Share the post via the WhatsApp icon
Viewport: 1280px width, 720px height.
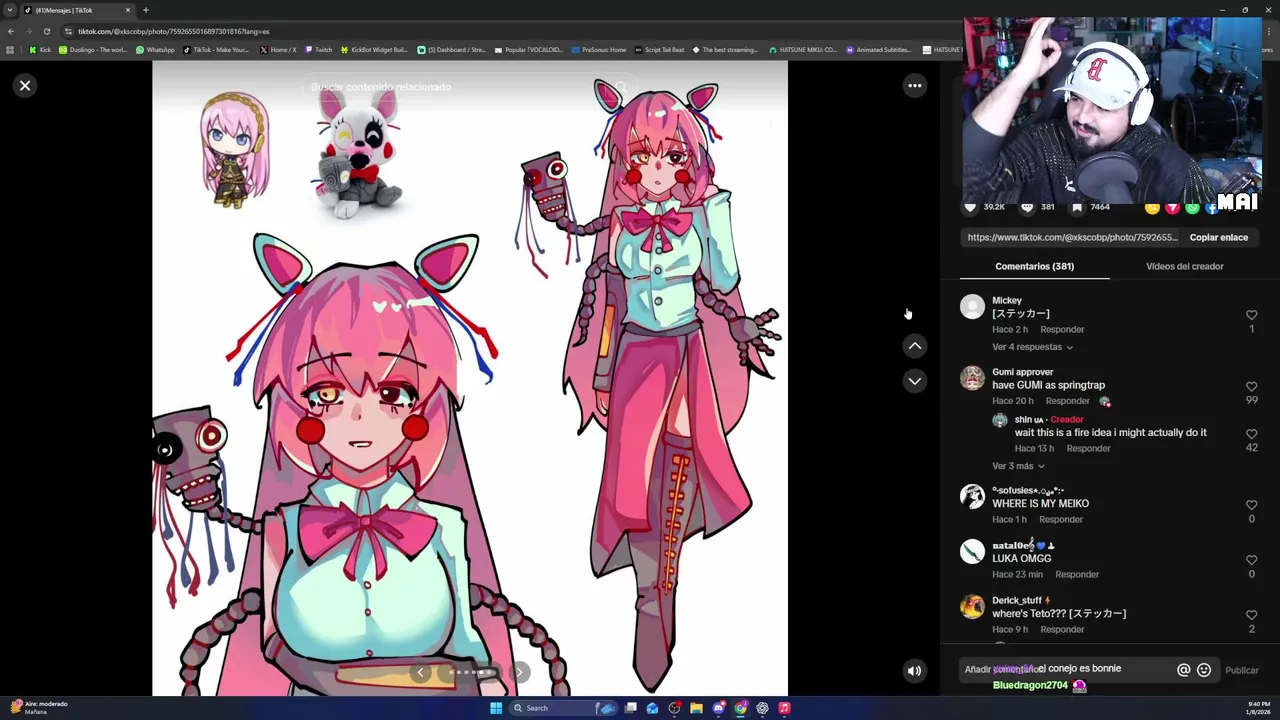[x=1192, y=208]
